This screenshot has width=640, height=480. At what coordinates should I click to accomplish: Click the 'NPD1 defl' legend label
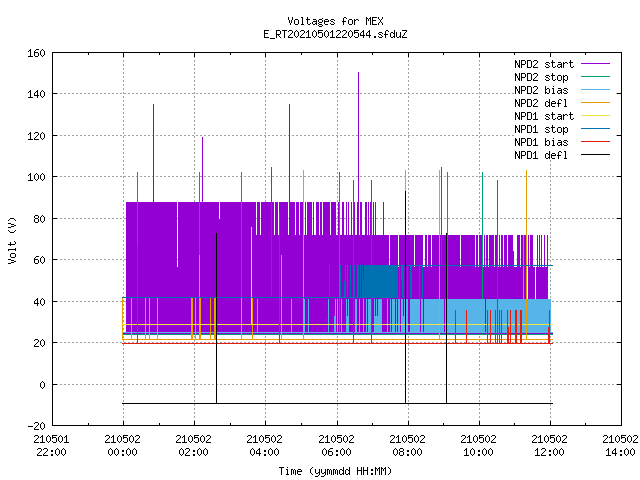tap(541, 155)
